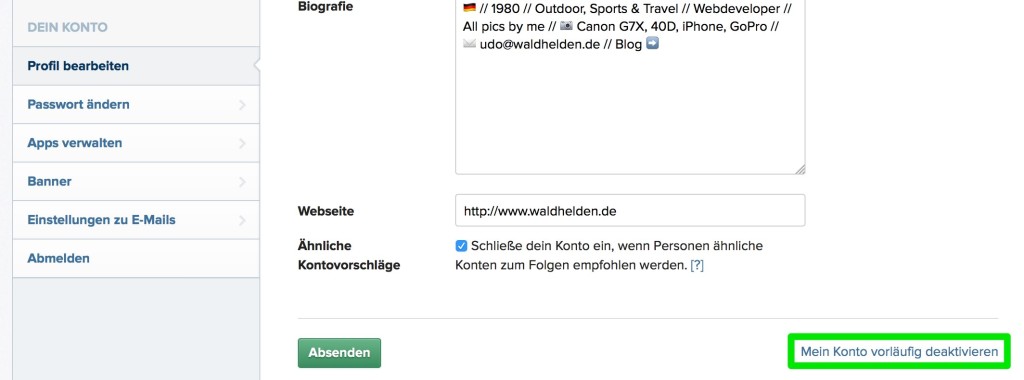The height and width of the screenshot is (380, 1024).
Task: Click the blue arrow emoji after Blog
Action: 652,44
